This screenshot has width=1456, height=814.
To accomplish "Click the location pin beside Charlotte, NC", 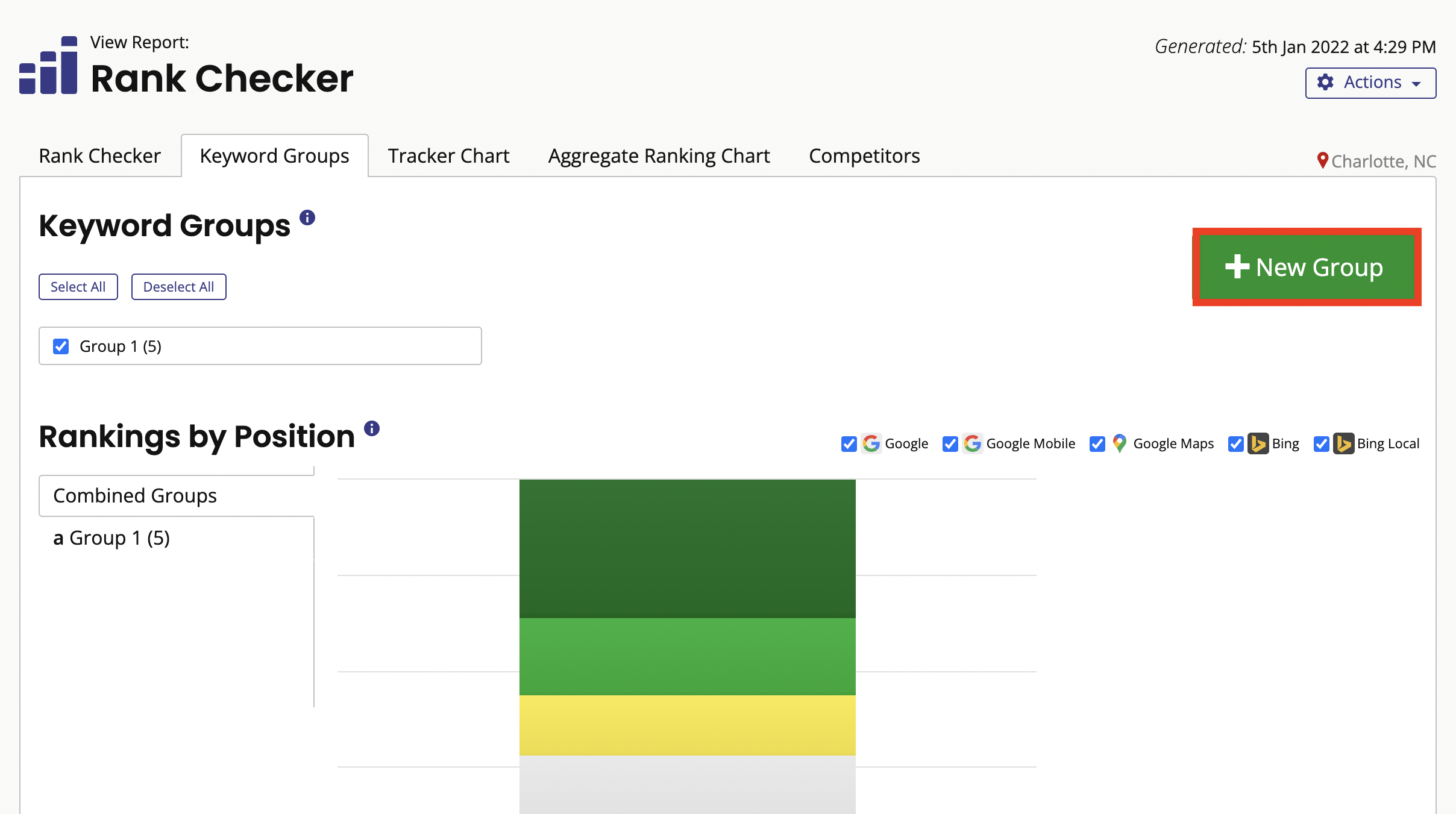I will [x=1322, y=160].
